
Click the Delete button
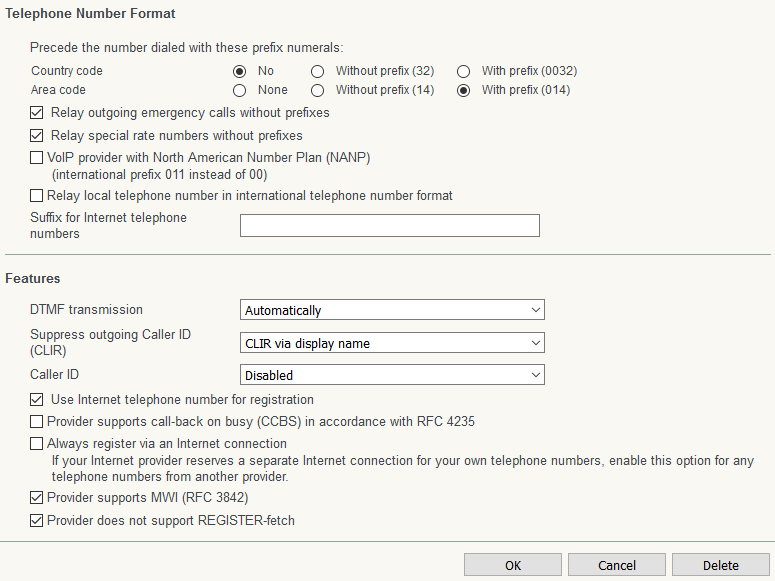720,565
